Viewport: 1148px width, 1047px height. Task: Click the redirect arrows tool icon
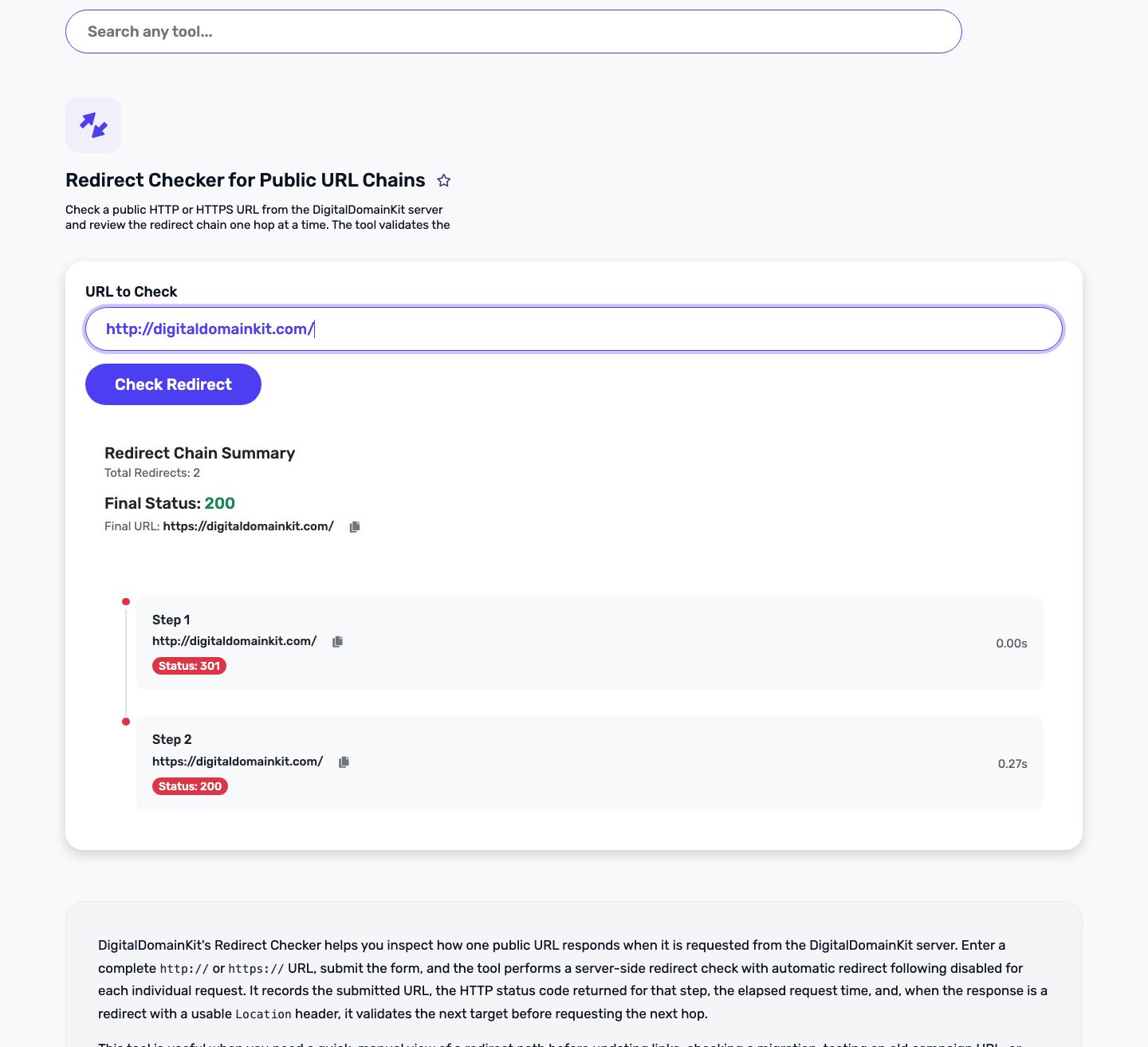pyautogui.click(x=93, y=125)
